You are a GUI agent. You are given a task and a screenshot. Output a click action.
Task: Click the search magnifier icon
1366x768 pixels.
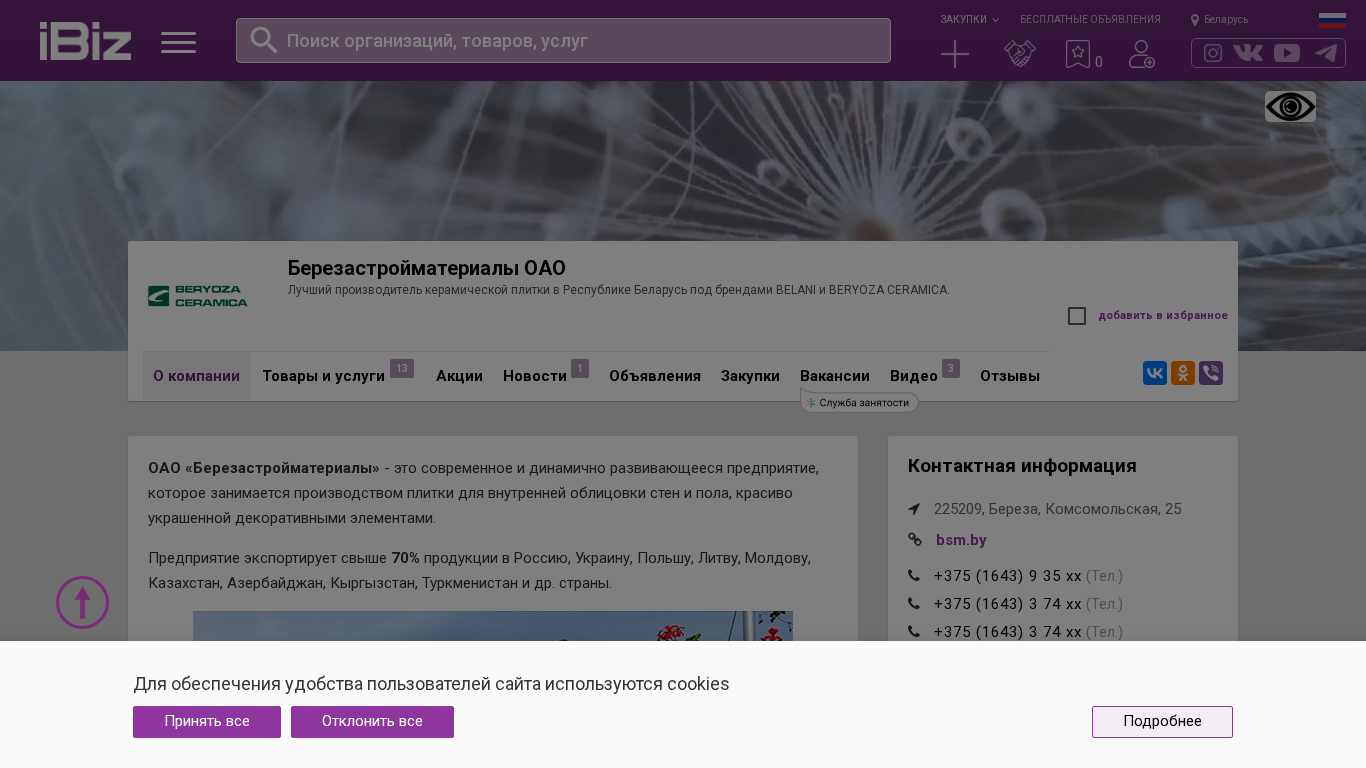pos(264,40)
